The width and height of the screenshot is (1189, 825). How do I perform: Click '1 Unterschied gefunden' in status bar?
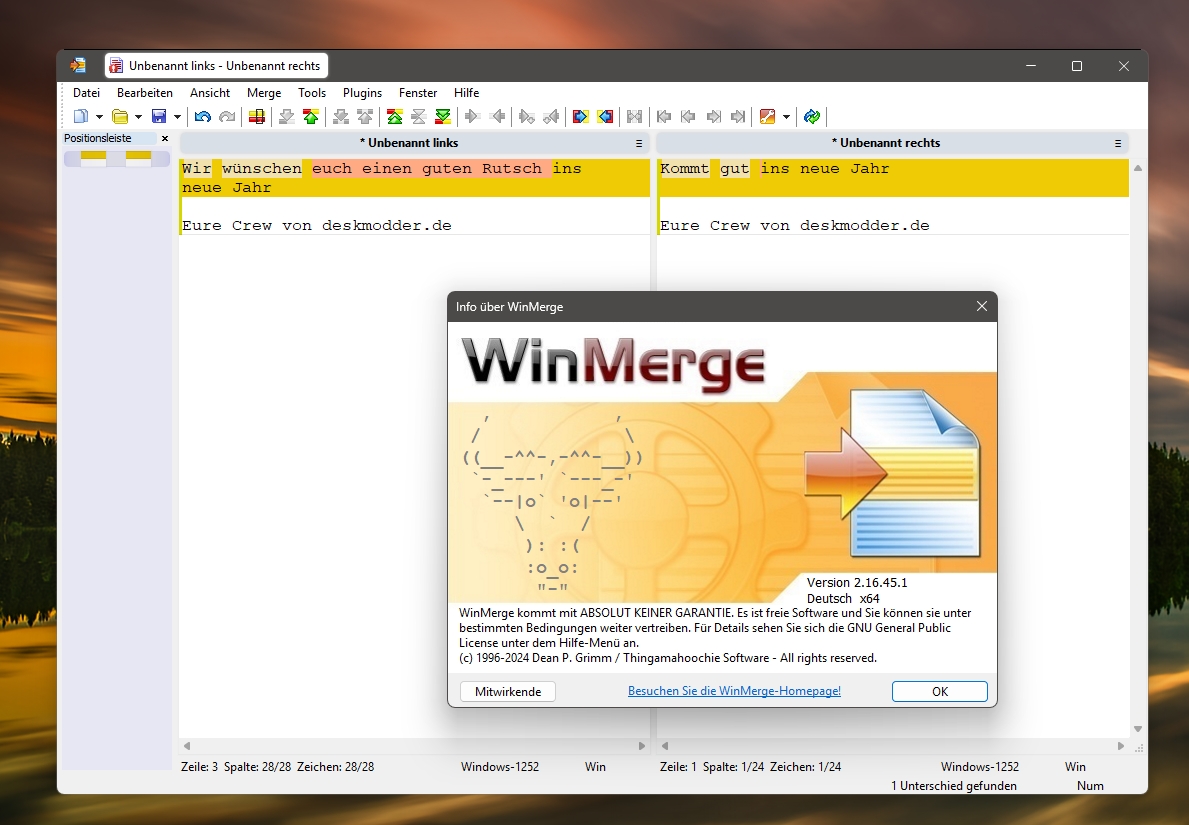954,786
